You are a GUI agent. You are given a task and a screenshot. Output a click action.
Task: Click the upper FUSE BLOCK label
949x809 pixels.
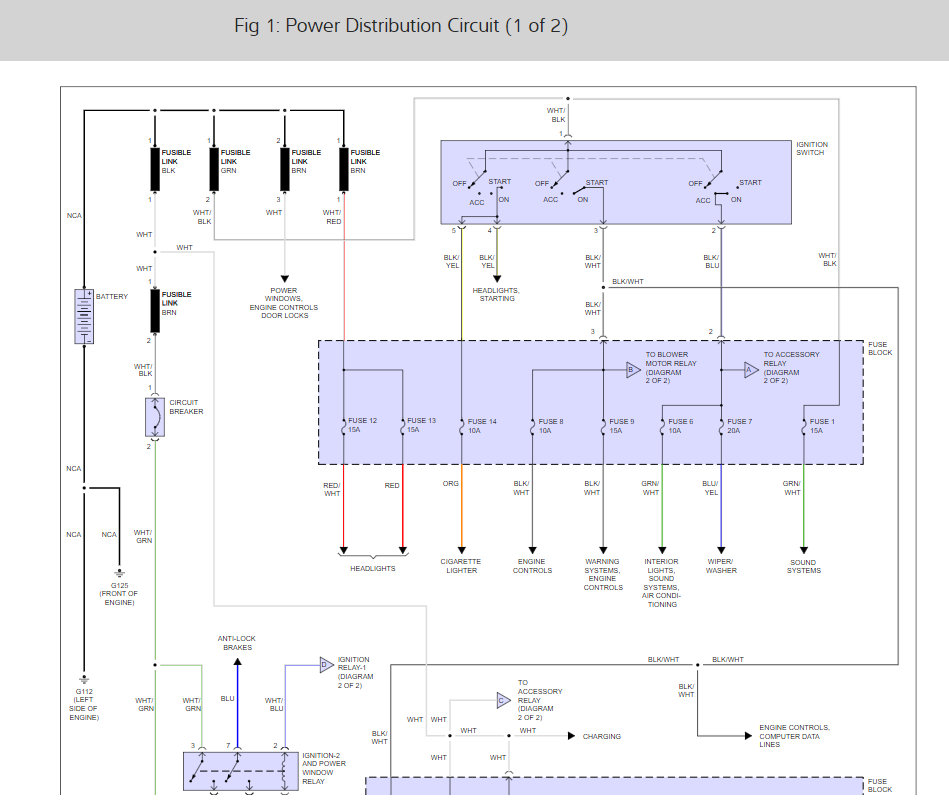(879, 349)
